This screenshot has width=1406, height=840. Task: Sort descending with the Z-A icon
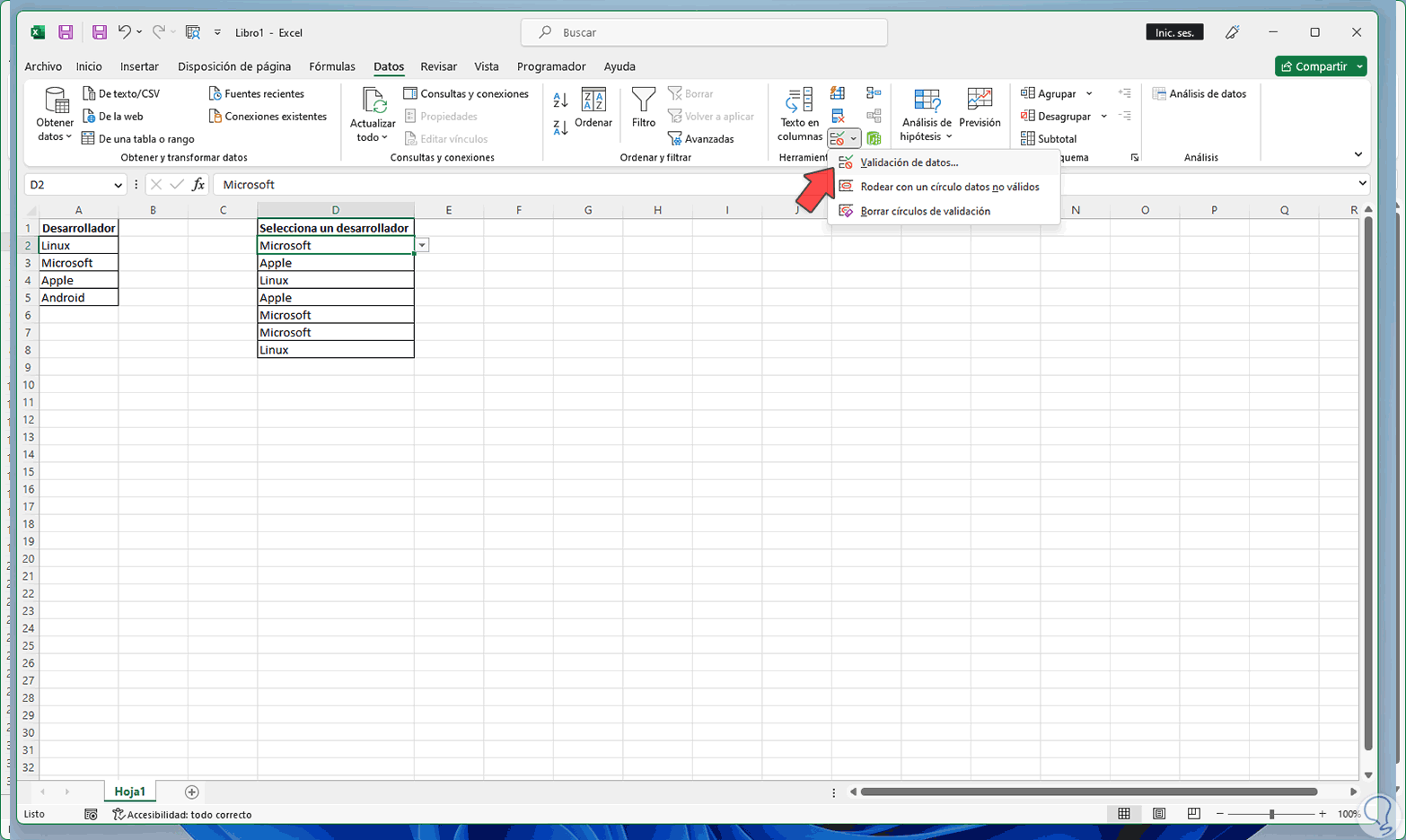point(560,127)
